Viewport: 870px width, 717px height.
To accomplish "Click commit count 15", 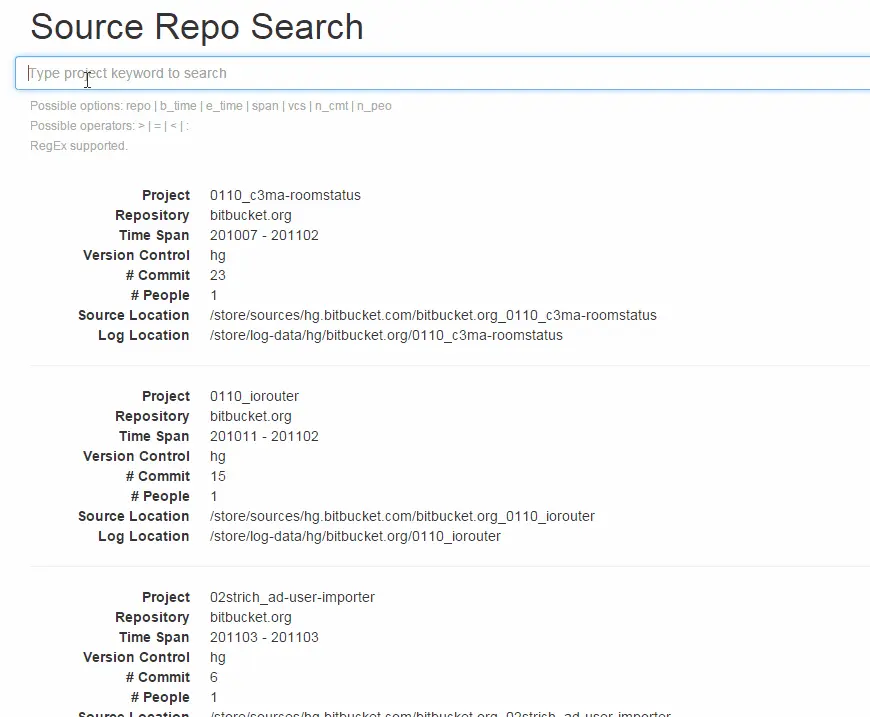I will (218, 476).
